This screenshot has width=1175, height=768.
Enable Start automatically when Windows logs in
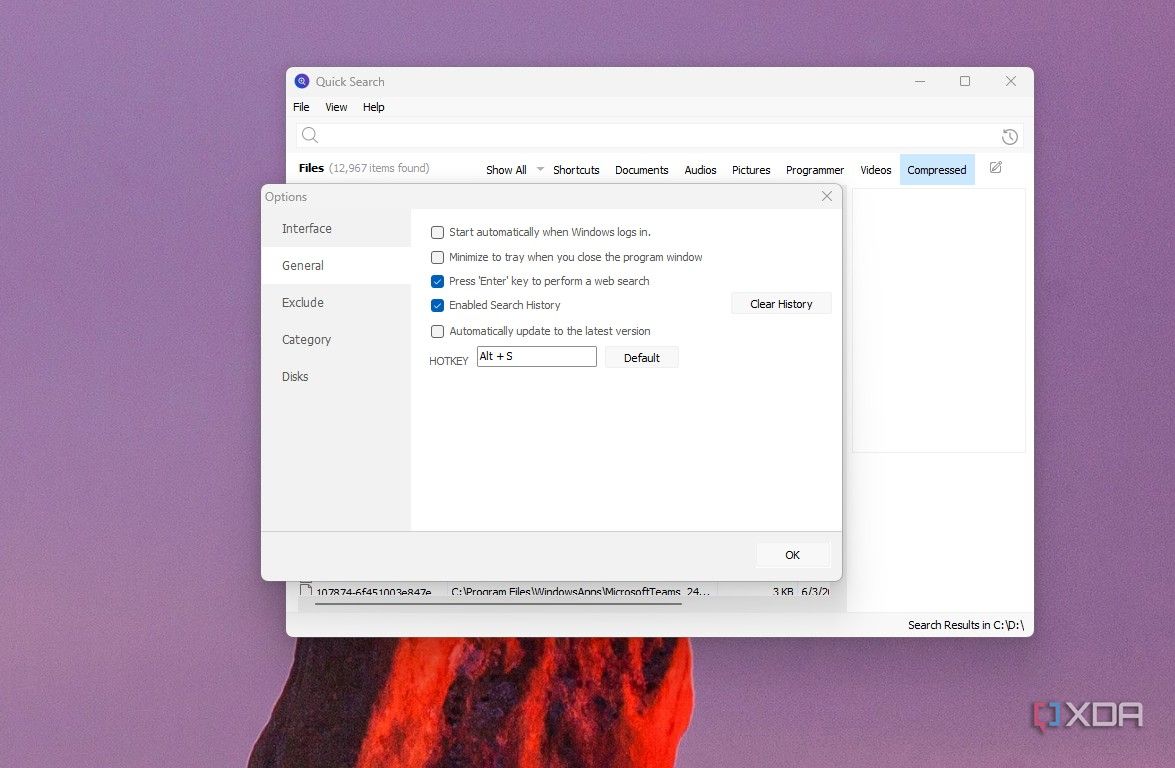click(438, 232)
